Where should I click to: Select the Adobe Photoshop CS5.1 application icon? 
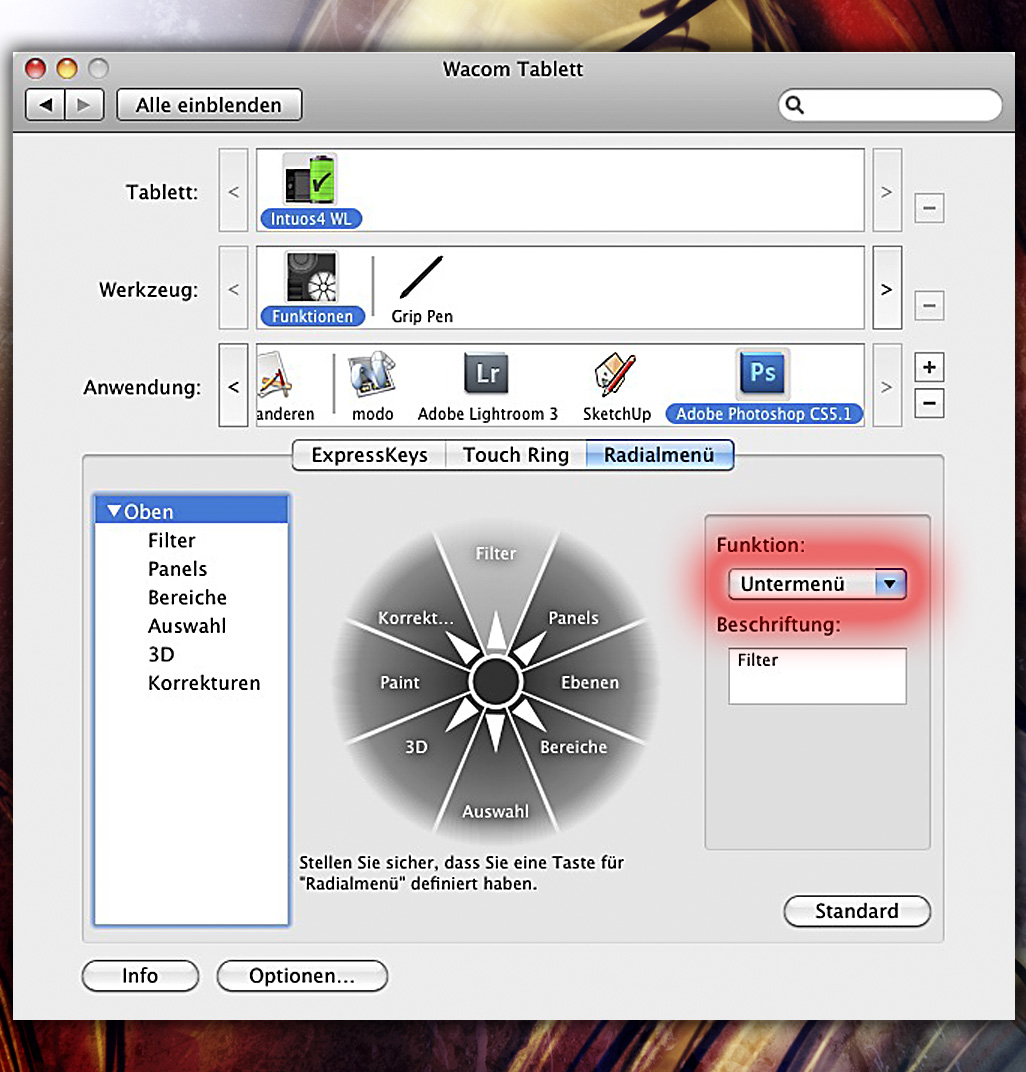[x=762, y=375]
